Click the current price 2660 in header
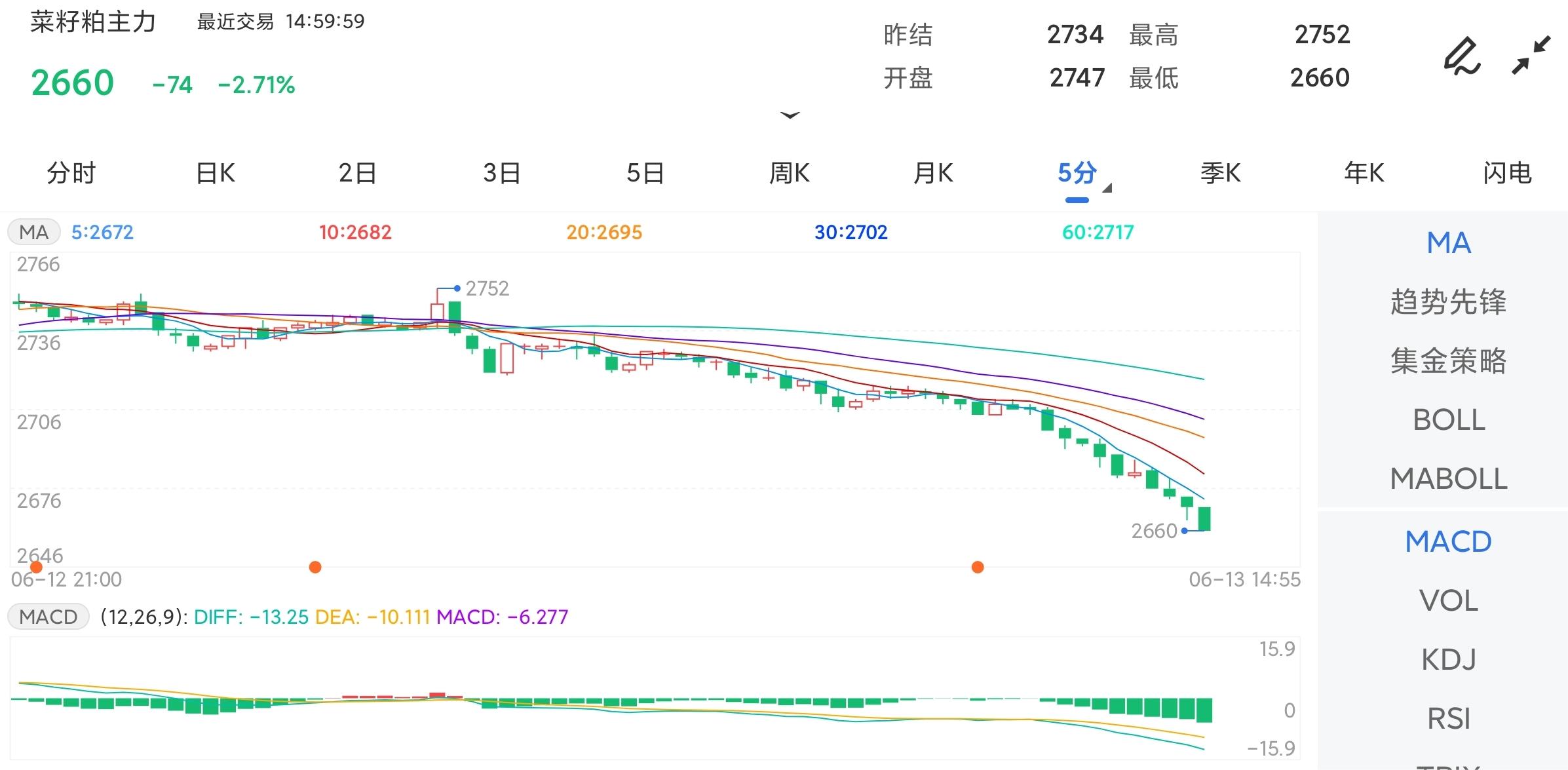Image resolution: width=1568 pixels, height=770 pixels. 73,83
